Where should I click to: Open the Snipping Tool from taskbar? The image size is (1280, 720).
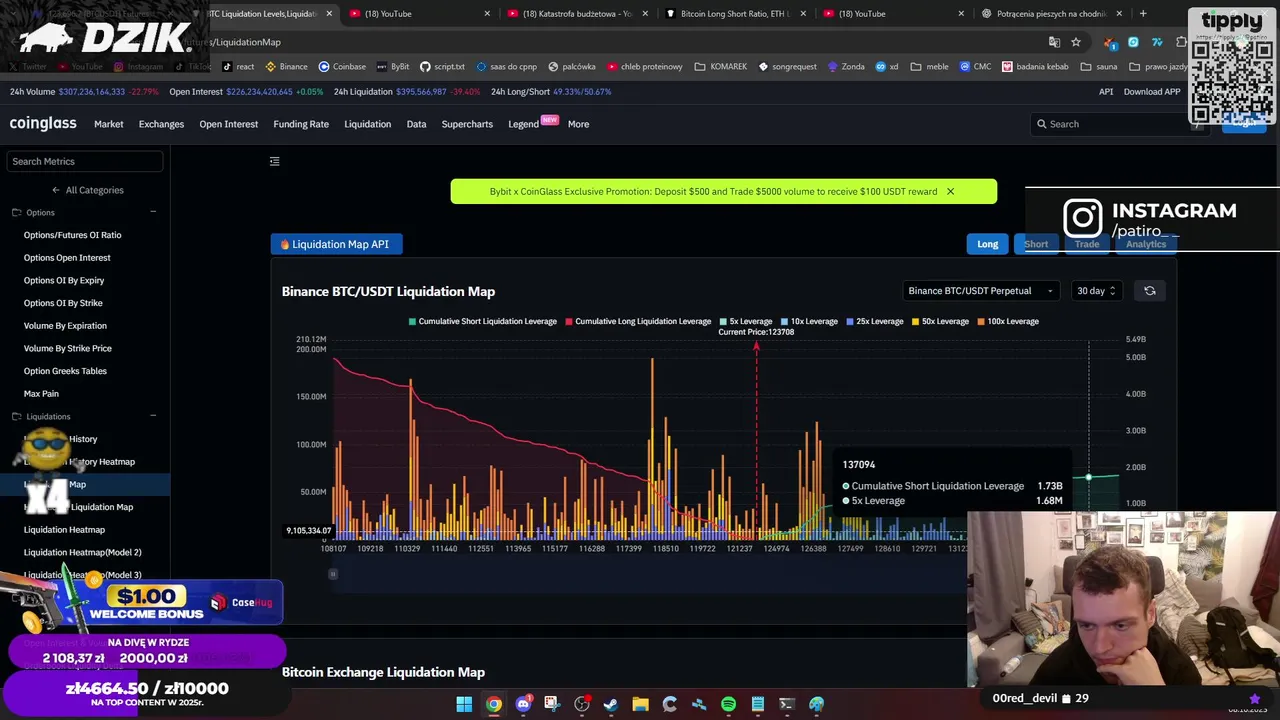tap(552, 704)
